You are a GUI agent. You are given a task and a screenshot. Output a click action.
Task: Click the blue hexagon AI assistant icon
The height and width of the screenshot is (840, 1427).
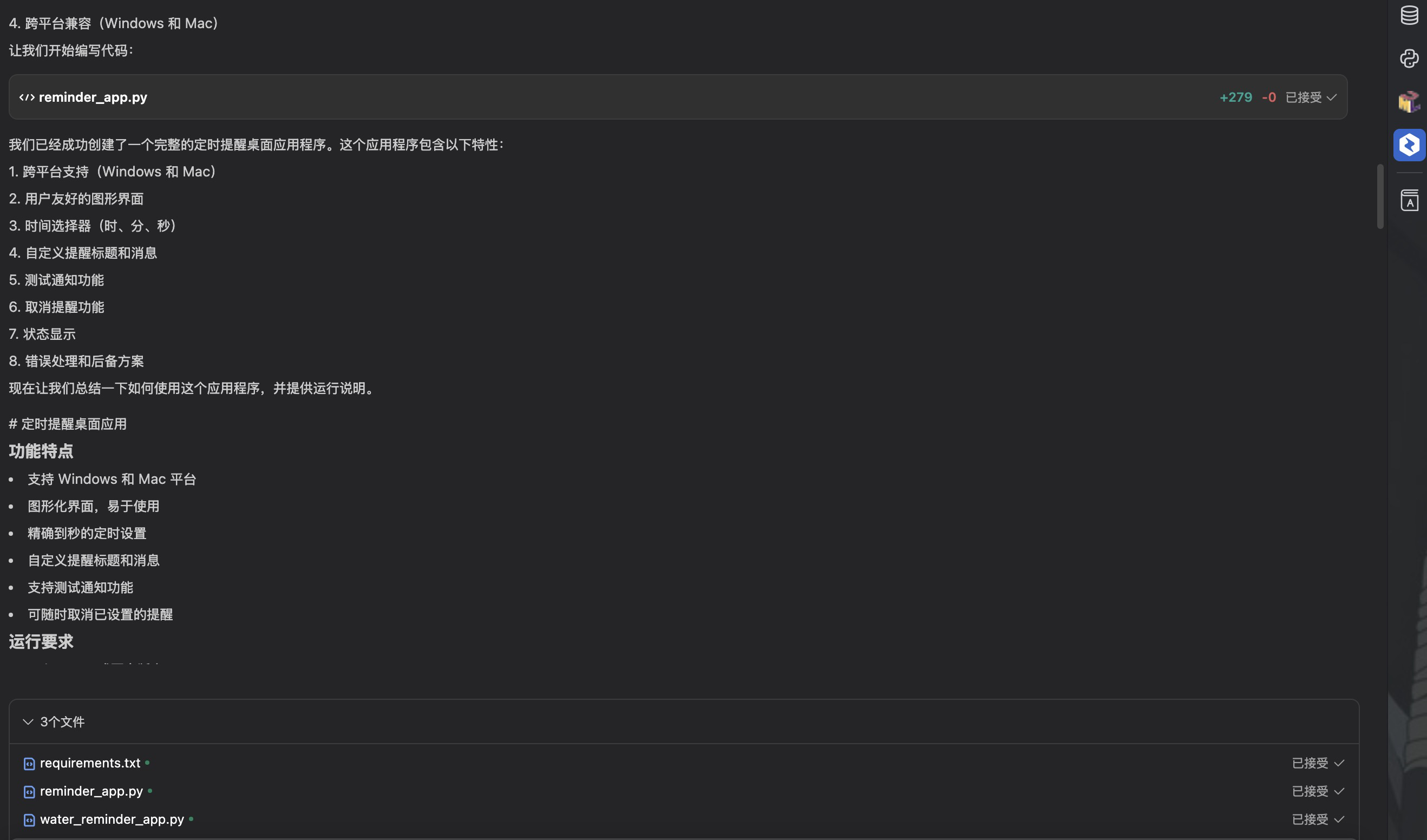[1409, 145]
